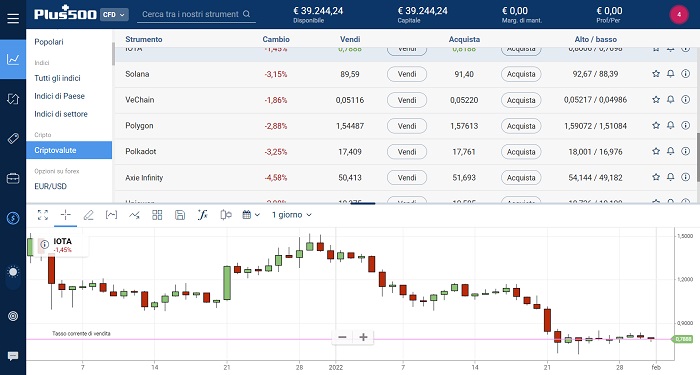Toggle price alert bell for Polygon
Screen dimensions: 700x375
(671, 125)
